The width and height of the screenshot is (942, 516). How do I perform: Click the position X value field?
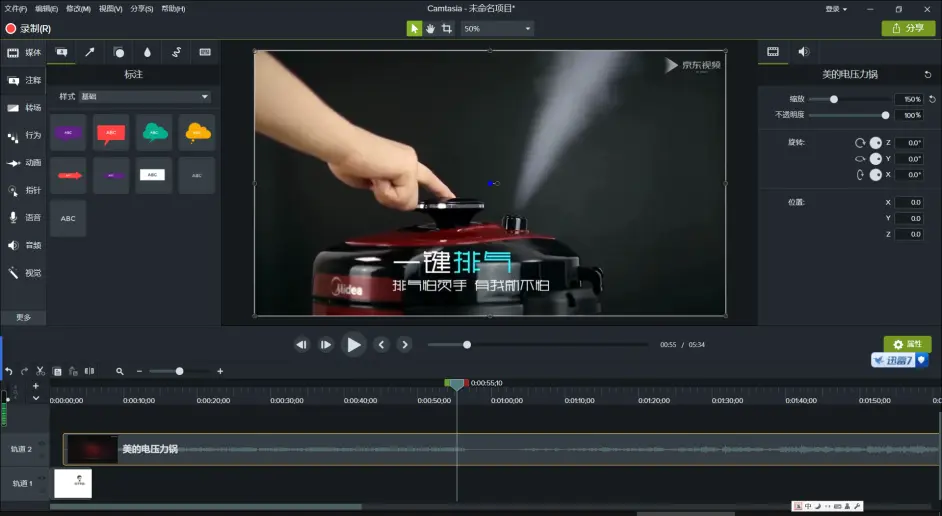coord(908,202)
